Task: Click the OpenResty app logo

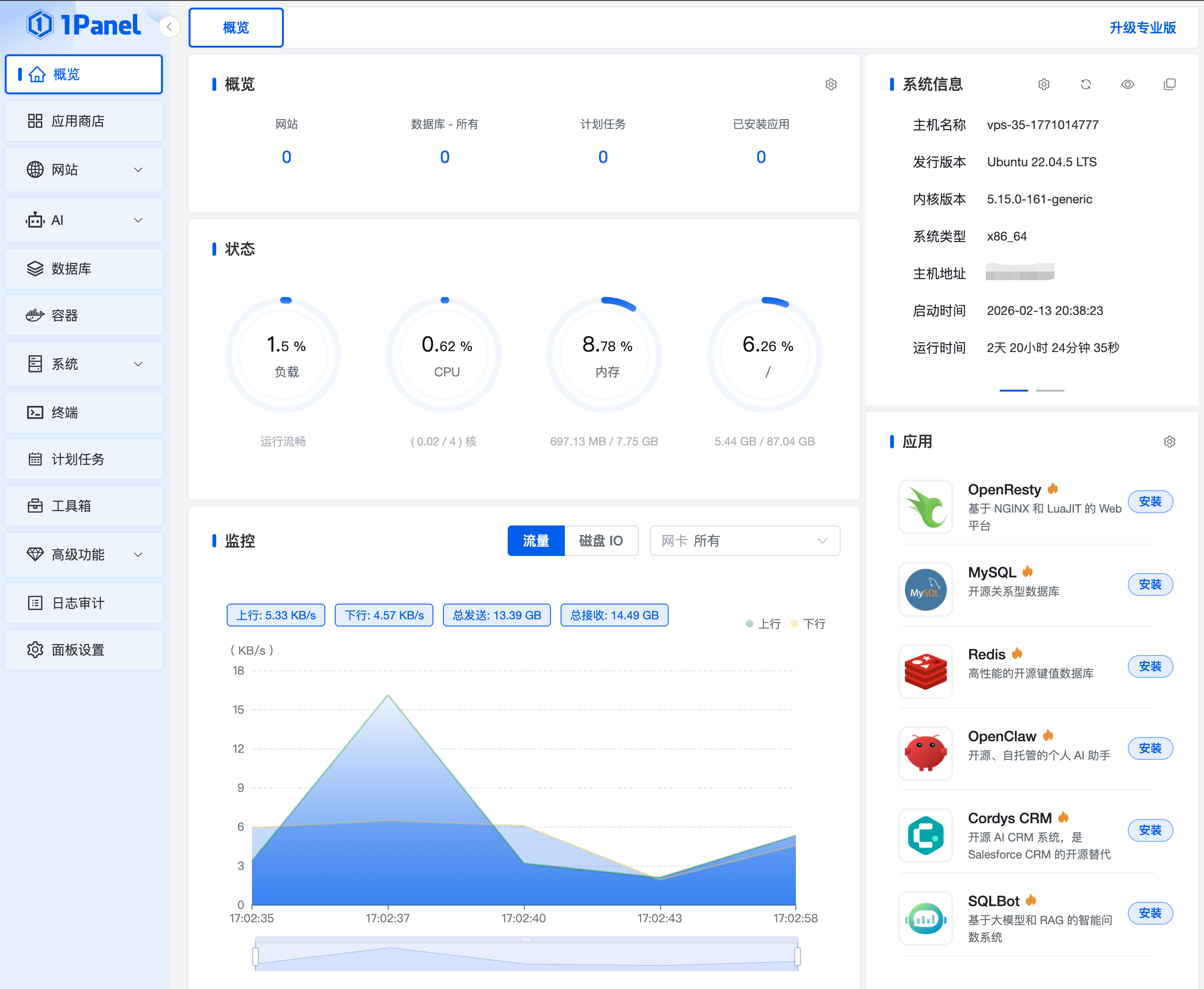Action: coord(925,506)
